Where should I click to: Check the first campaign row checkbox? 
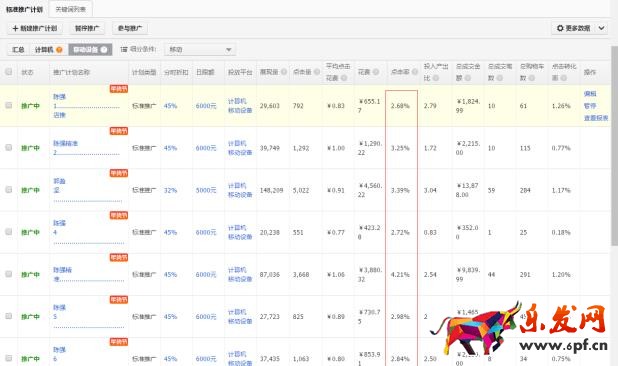tap(8, 105)
